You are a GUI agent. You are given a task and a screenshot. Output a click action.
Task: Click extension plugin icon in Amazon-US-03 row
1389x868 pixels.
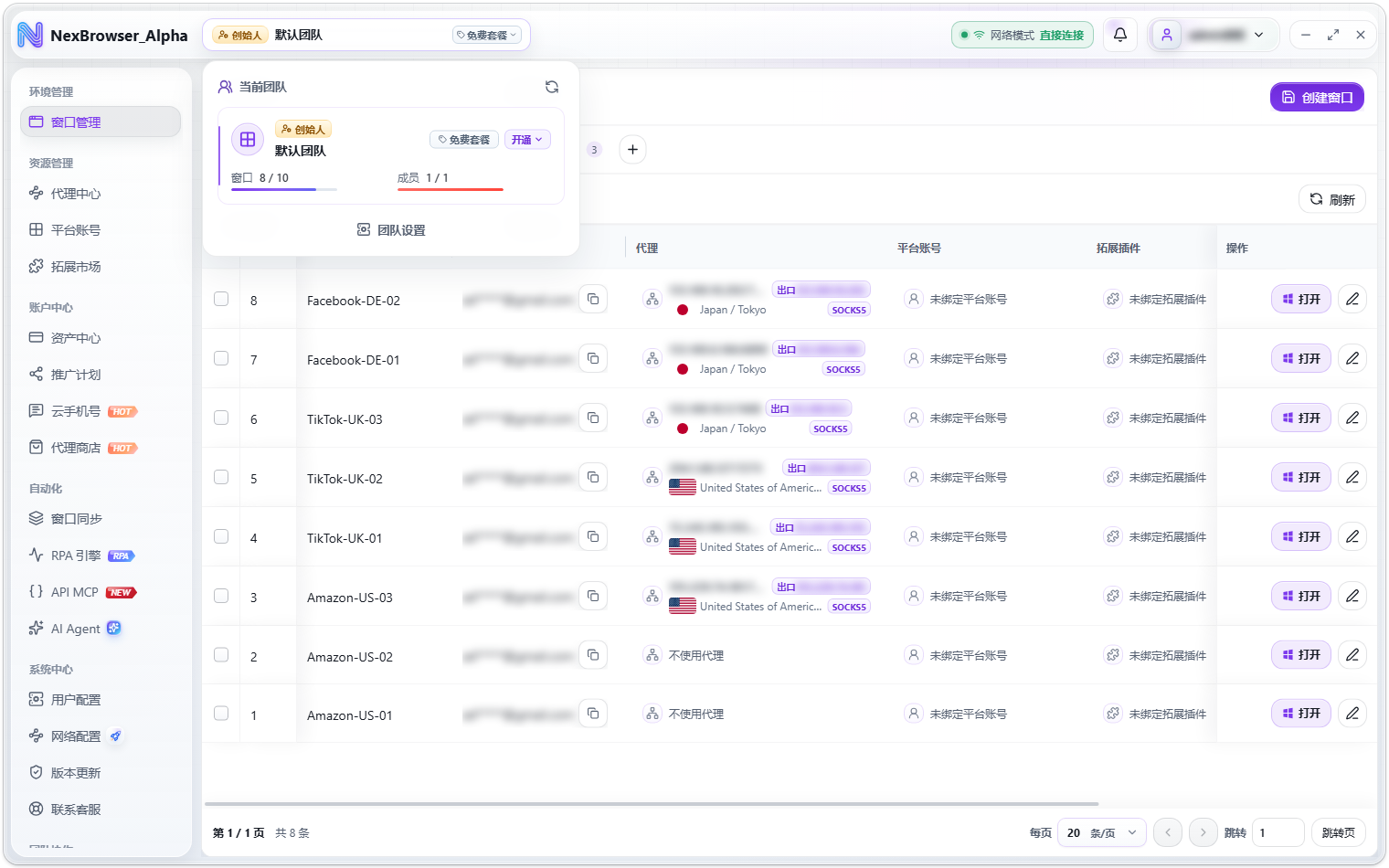click(1112, 596)
